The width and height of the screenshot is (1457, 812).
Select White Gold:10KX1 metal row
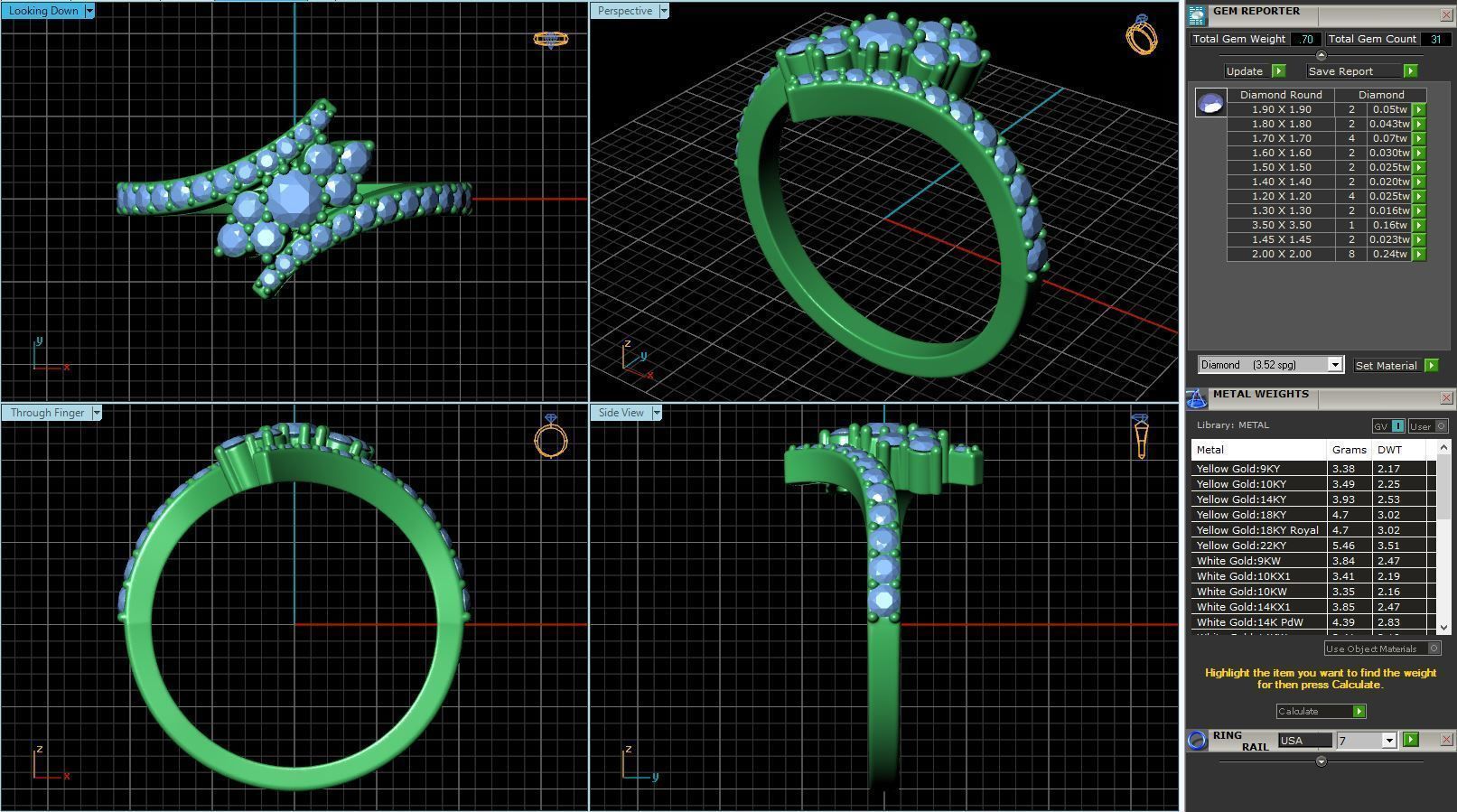tap(1313, 576)
